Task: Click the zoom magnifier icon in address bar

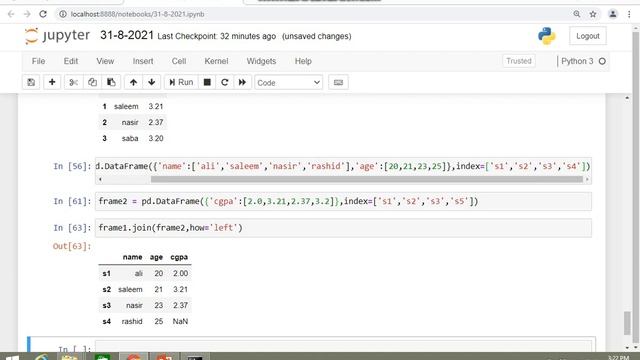Action: (x=577, y=14)
